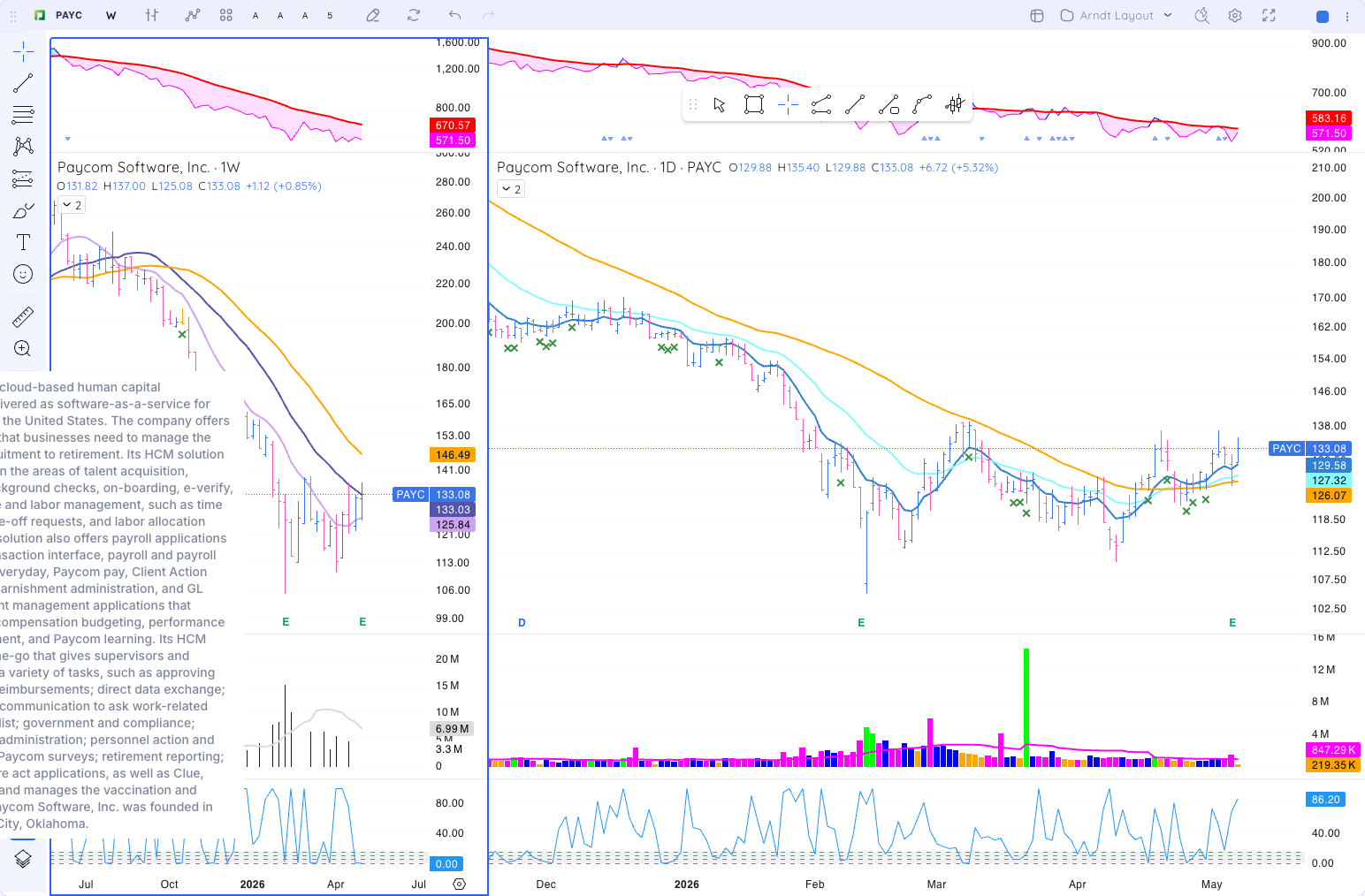The height and width of the screenshot is (896, 1365).
Task: Collapse indicator legend on weekly chart
Action: [x=72, y=205]
